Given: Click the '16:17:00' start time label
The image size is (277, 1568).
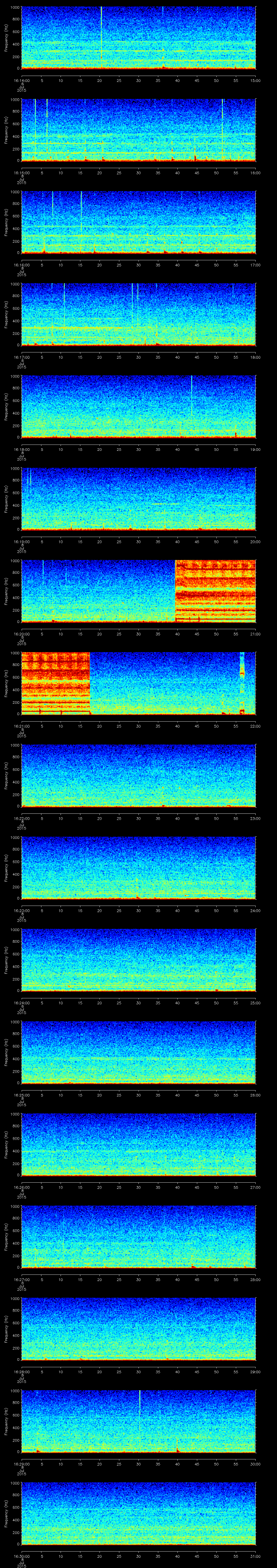Looking at the screenshot, I should tap(21, 357).
